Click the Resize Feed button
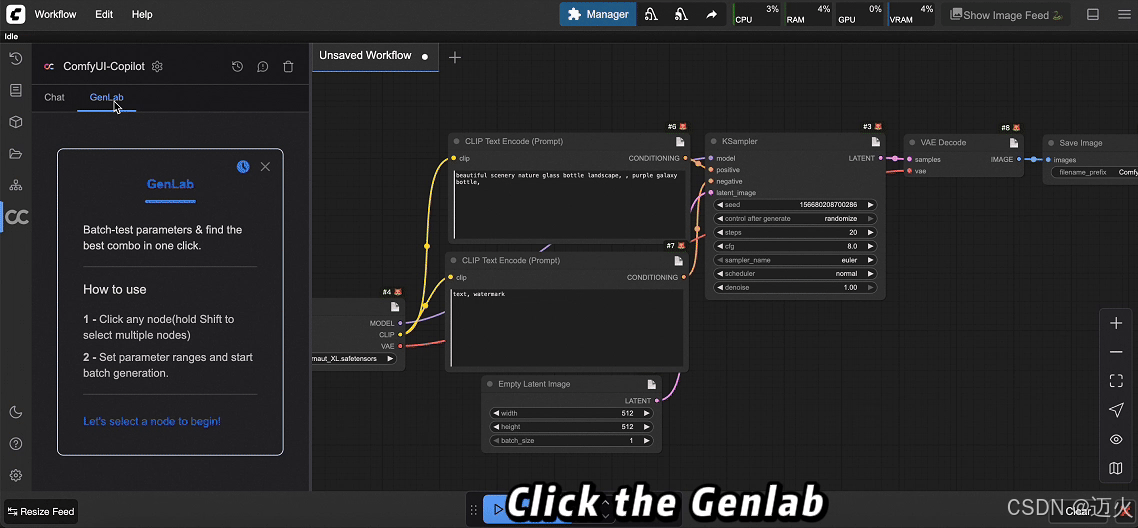Screen dimensions: 1138x528 coord(41,511)
